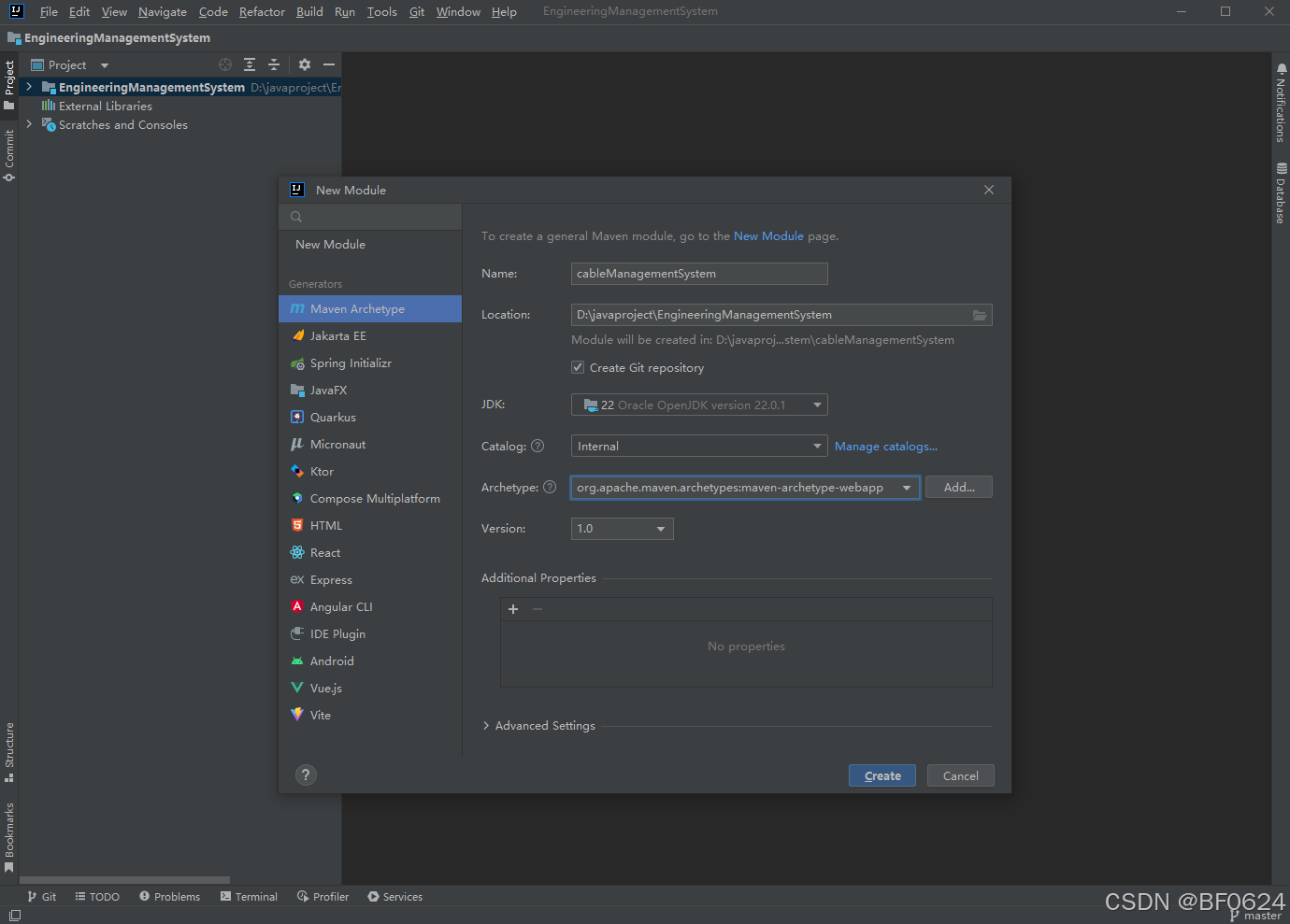Follow the New Module page link
Image resolution: width=1290 pixels, height=924 pixels.
(768, 236)
